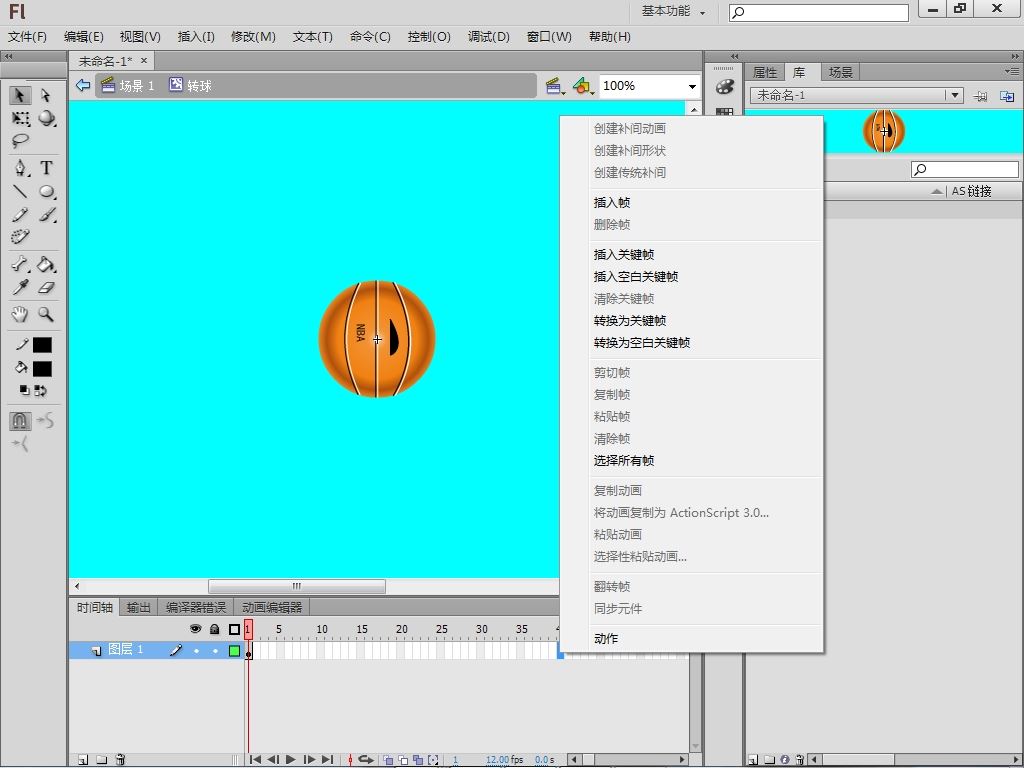Screen dimensions: 1024x768
Task: Choose 插入关键帧 from the context menu
Action: coord(624,255)
